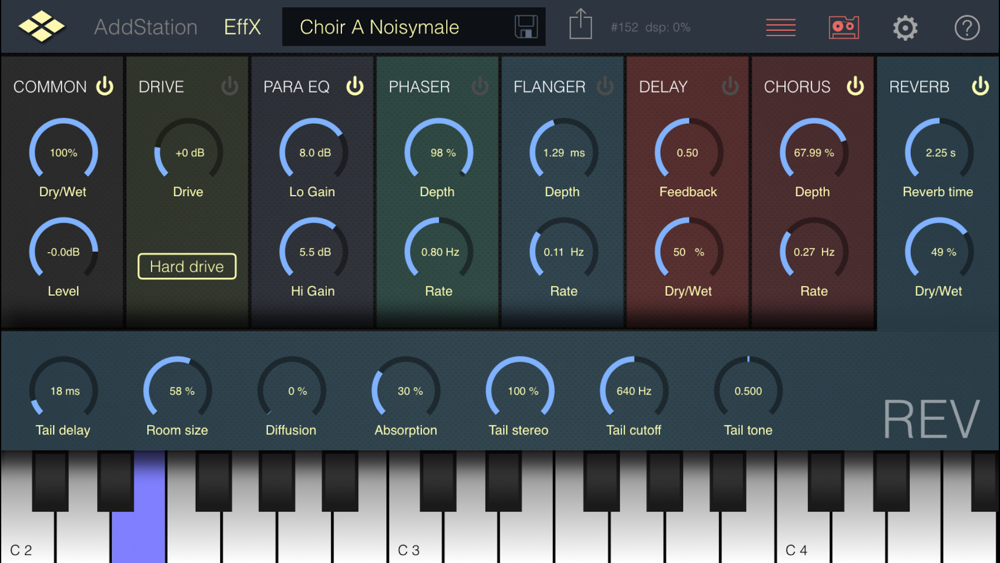This screenshot has height=563, width=1000.
Task: Play the highlighted purple piano key
Action: pos(139,536)
